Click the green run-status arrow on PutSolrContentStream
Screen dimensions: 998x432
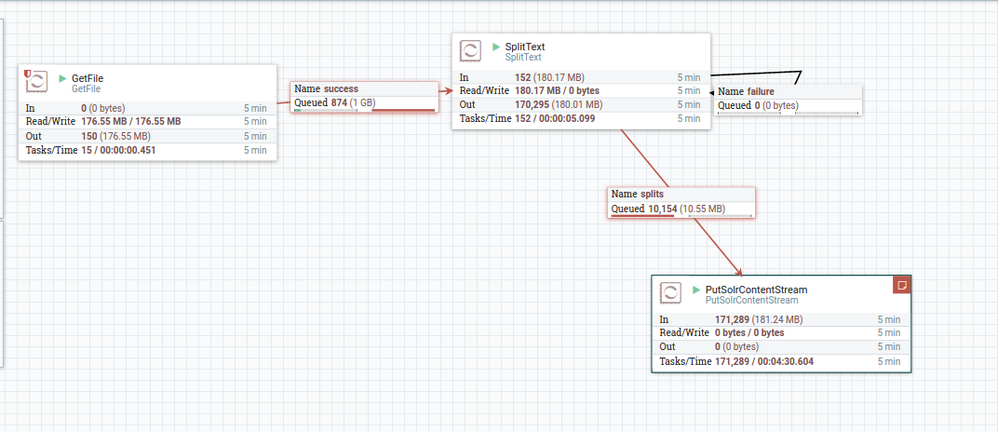696,289
